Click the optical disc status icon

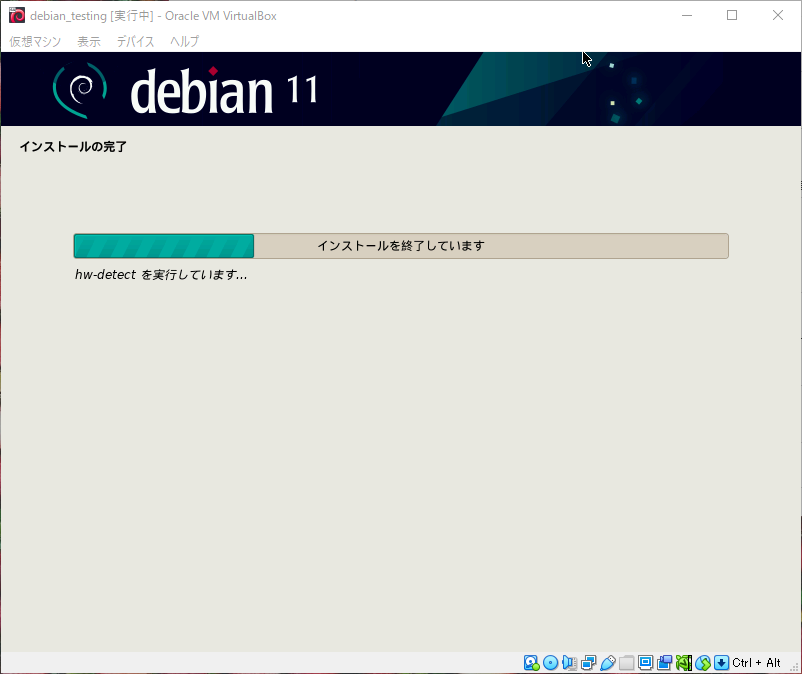(x=550, y=663)
